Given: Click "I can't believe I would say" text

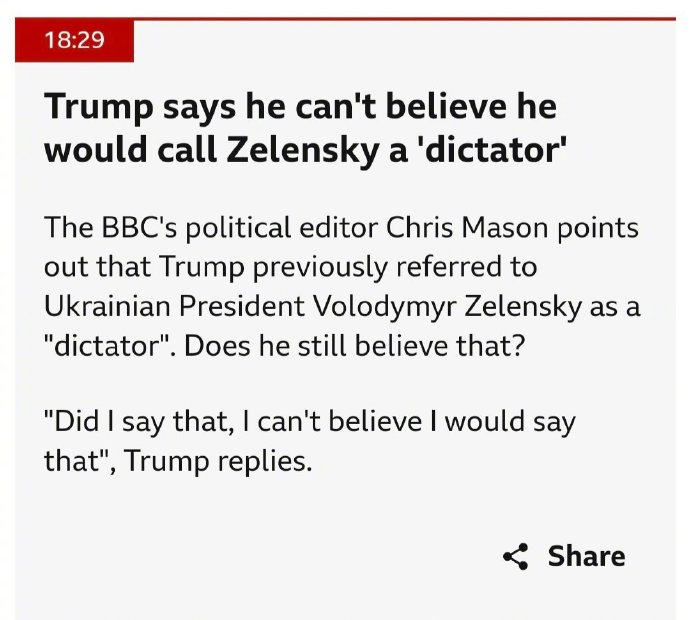Looking at the screenshot, I should coord(409,422).
